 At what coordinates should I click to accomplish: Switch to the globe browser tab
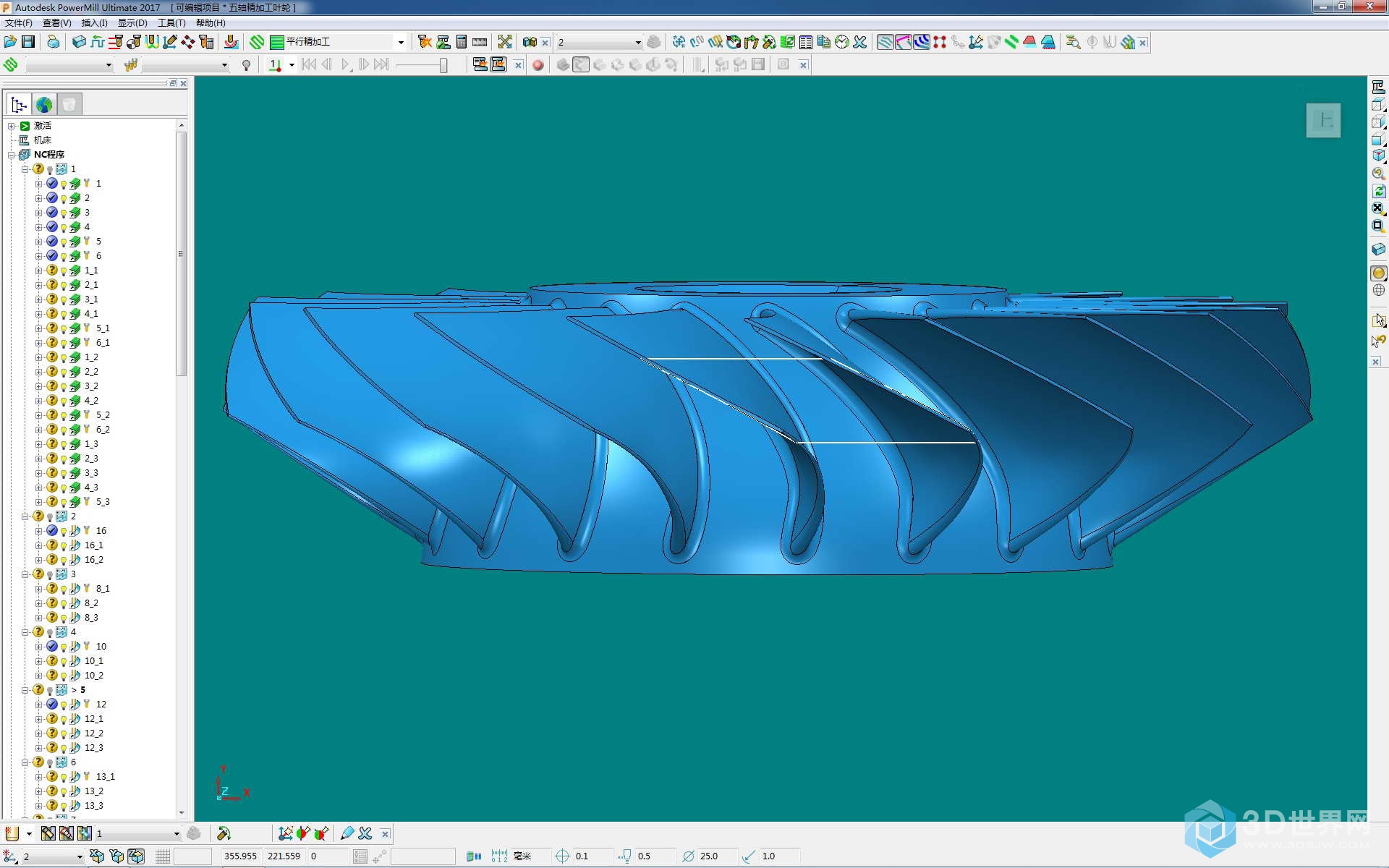point(44,105)
